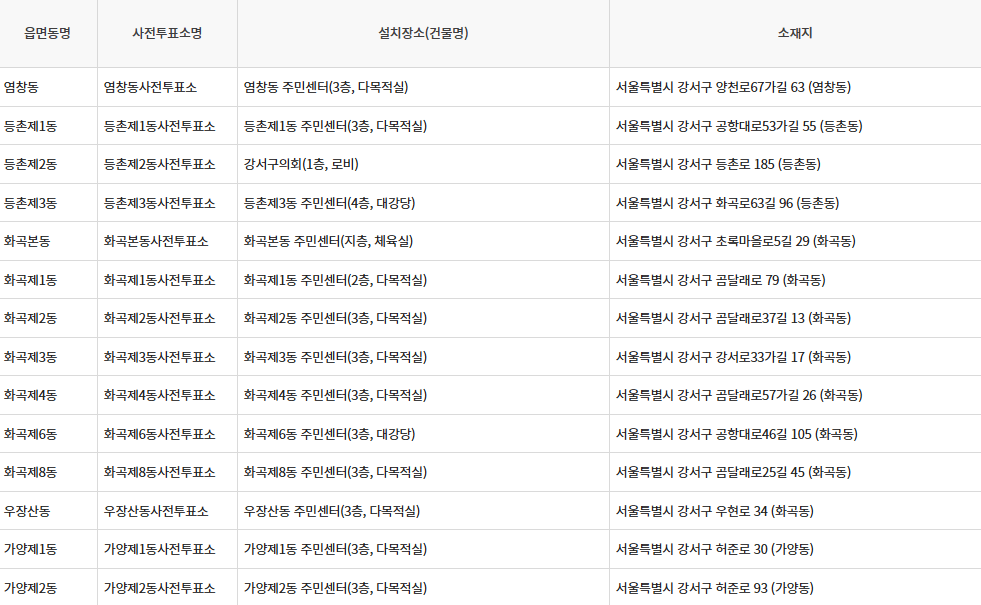Click the 소재지 column header
Viewport: 981px width, 605px height.
(x=795, y=33)
